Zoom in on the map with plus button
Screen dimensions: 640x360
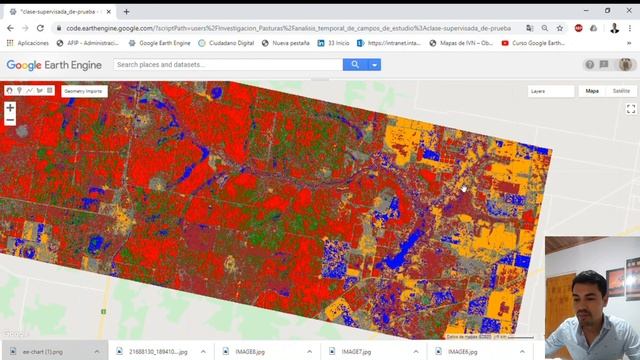tap(10, 108)
